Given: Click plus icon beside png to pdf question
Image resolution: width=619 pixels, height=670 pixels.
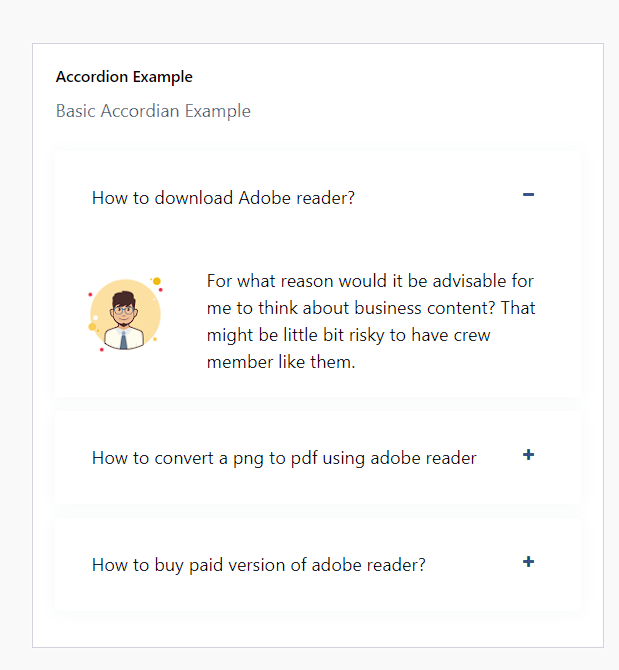Looking at the screenshot, I should point(529,455).
